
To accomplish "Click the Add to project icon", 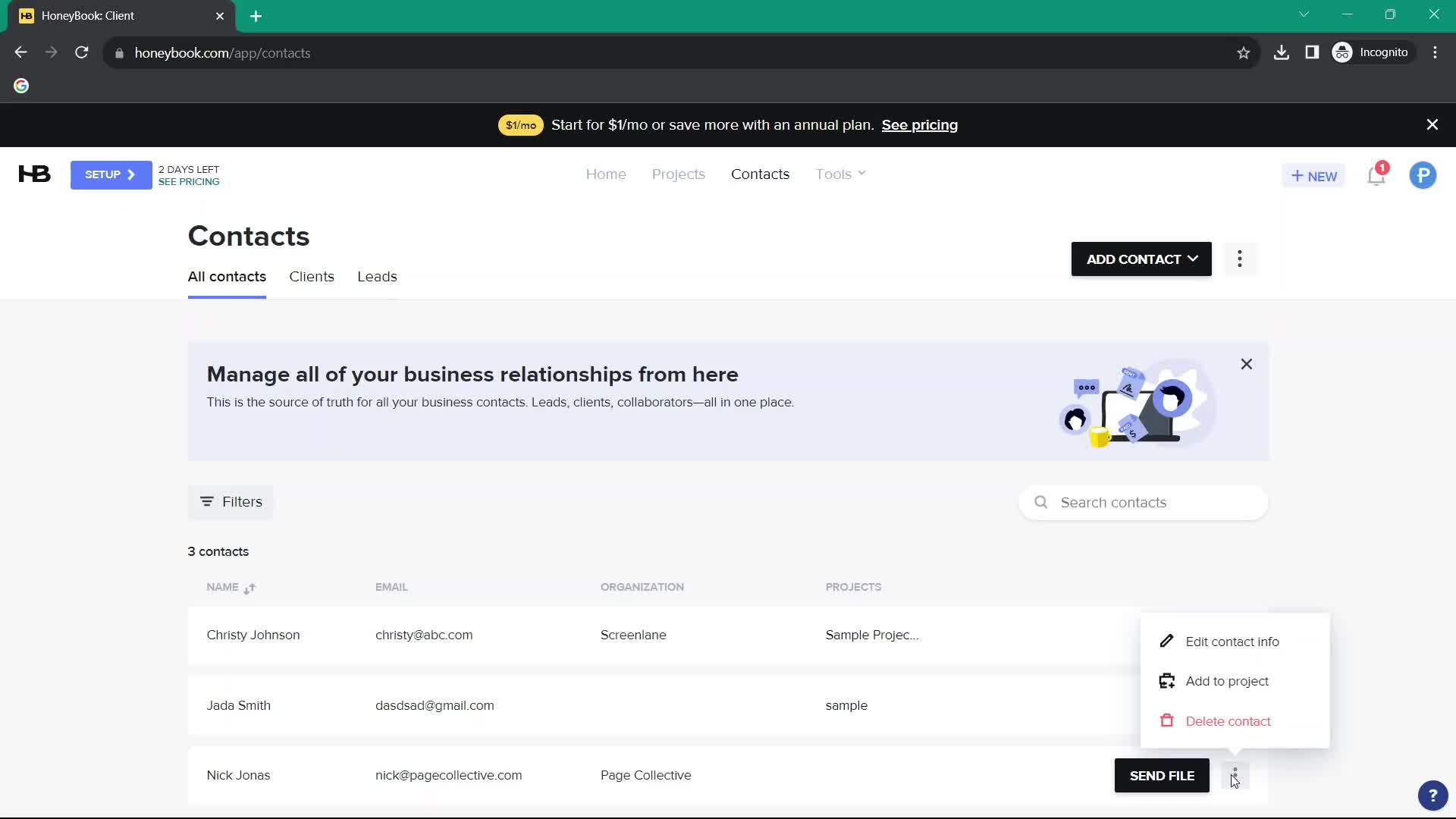I will tap(1167, 681).
